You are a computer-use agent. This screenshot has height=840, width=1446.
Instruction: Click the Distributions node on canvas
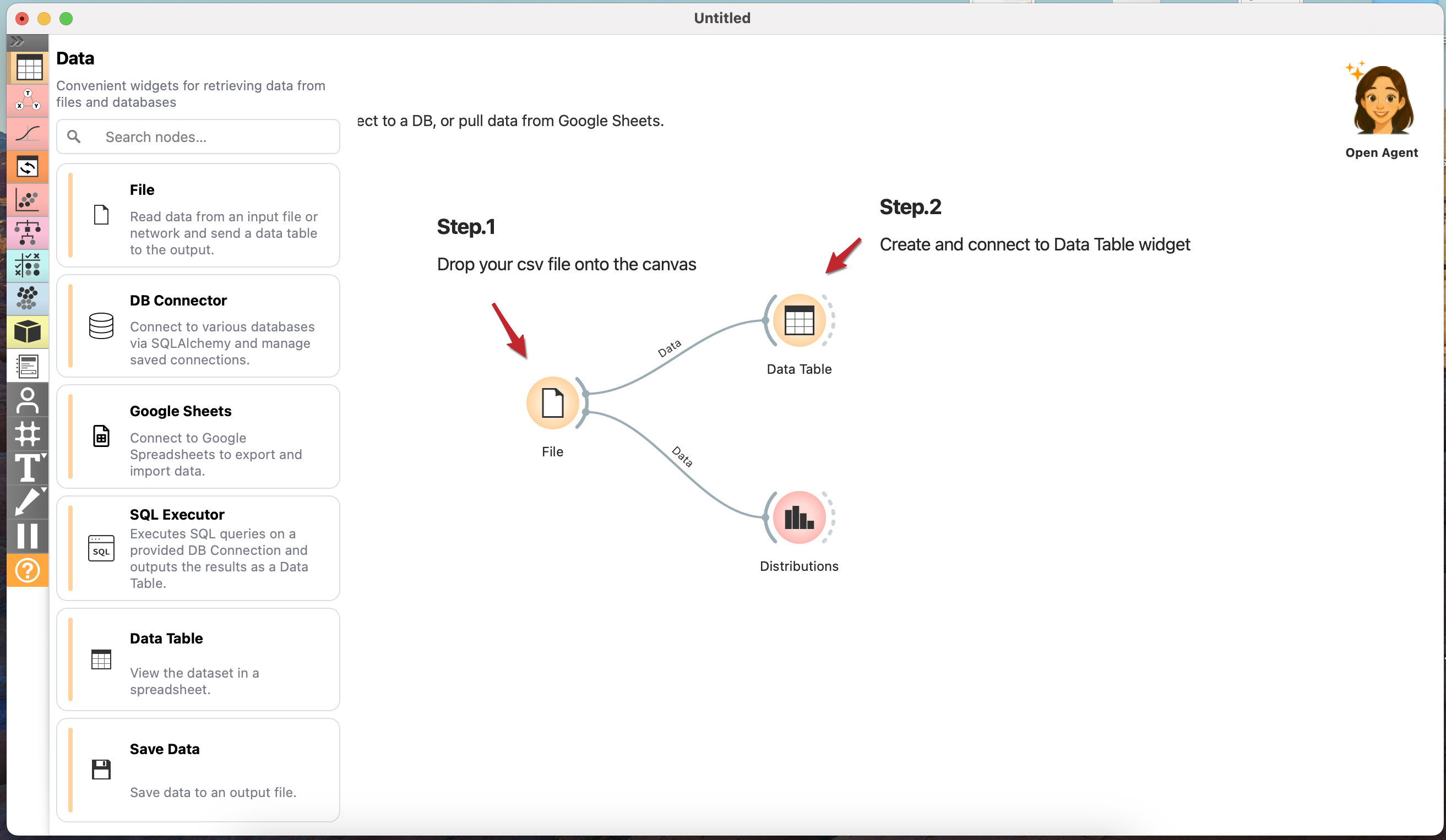coord(799,517)
